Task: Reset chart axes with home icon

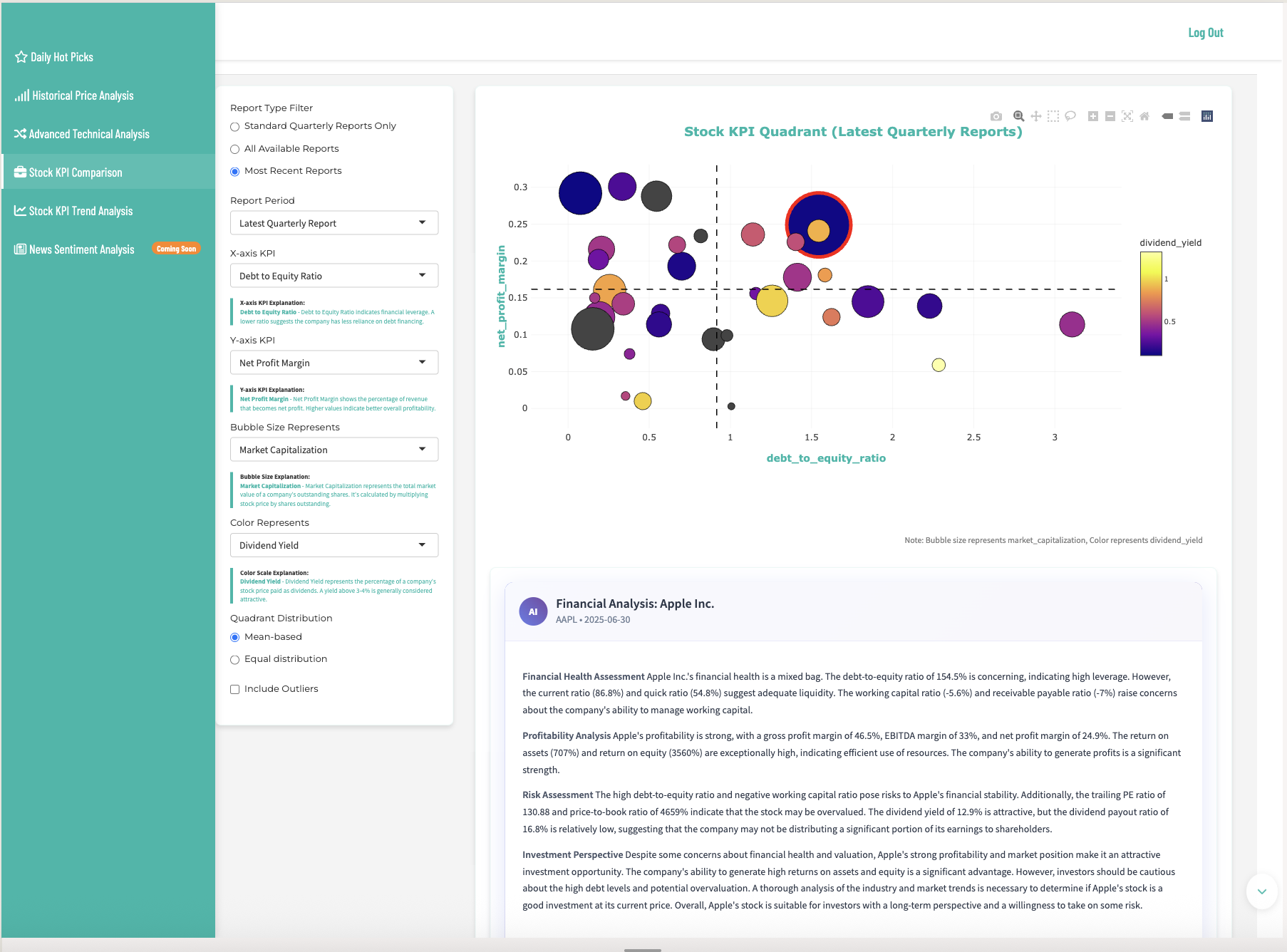Action: click(x=1144, y=116)
